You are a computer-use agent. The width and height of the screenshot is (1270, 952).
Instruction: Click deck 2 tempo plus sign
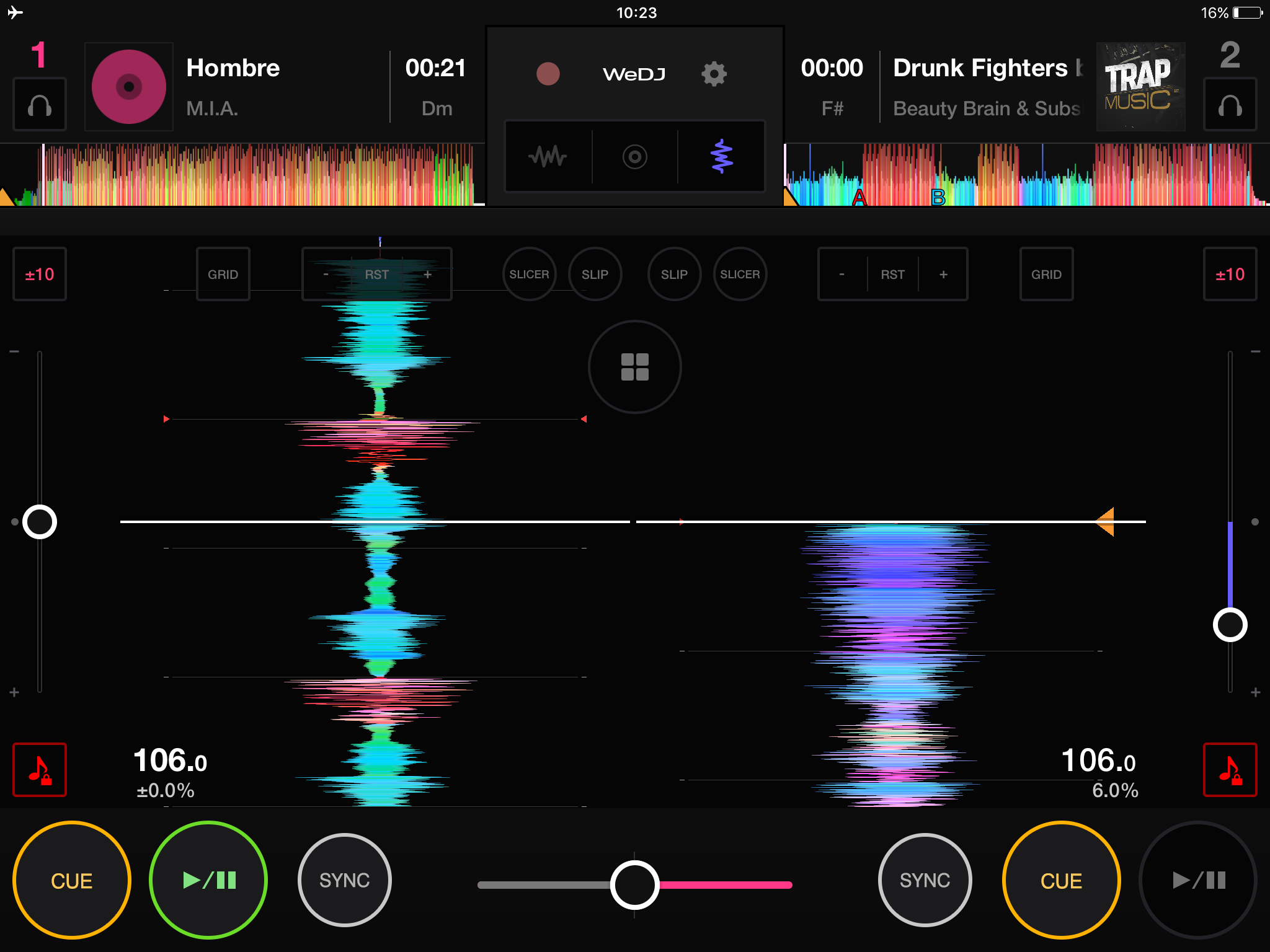(x=1256, y=692)
